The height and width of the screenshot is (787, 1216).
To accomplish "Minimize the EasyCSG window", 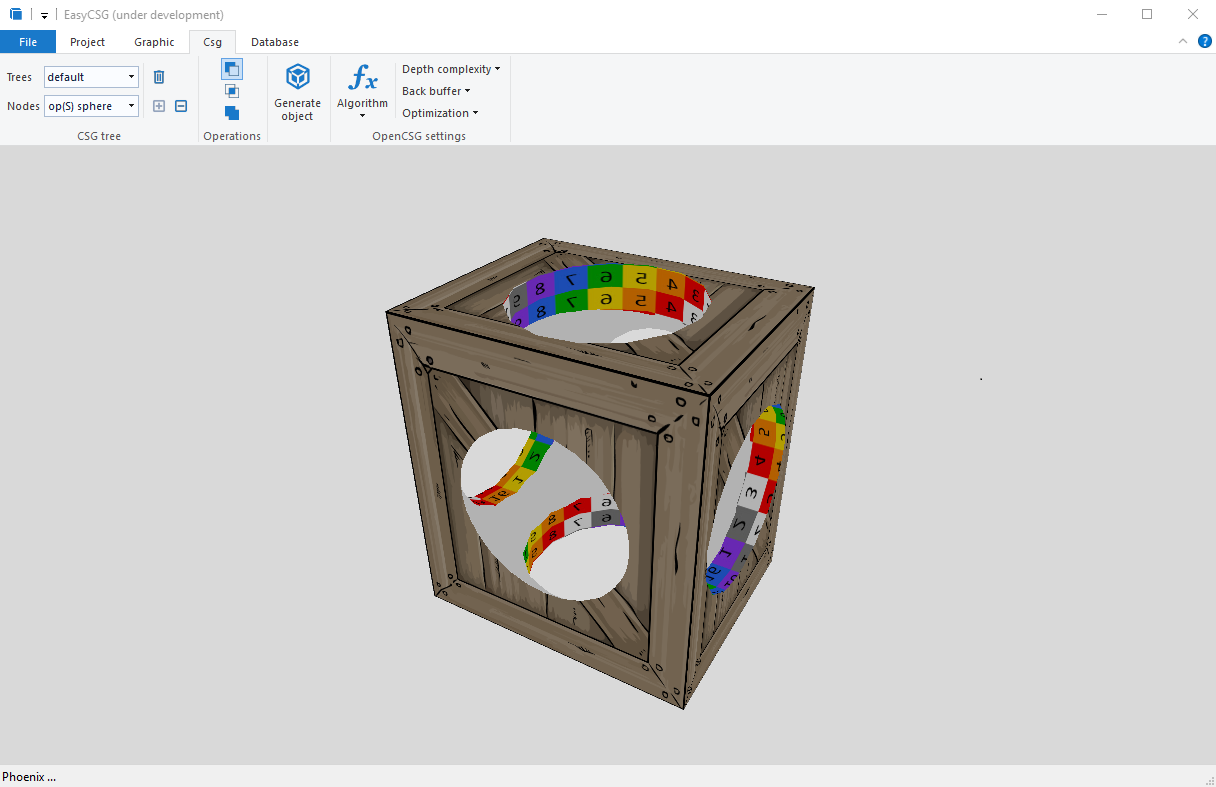I will (x=1101, y=15).
